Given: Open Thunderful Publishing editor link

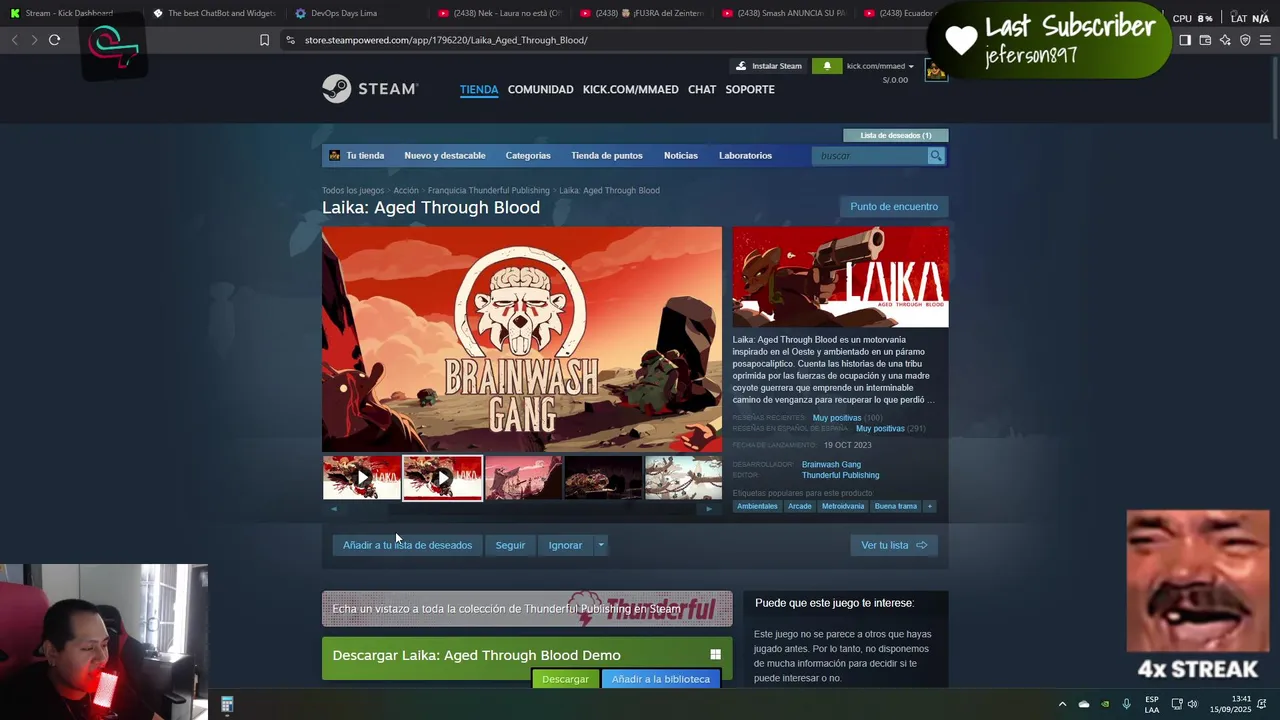Looking at the screenshot, I should pyautogui.click(x=840, y=475).
